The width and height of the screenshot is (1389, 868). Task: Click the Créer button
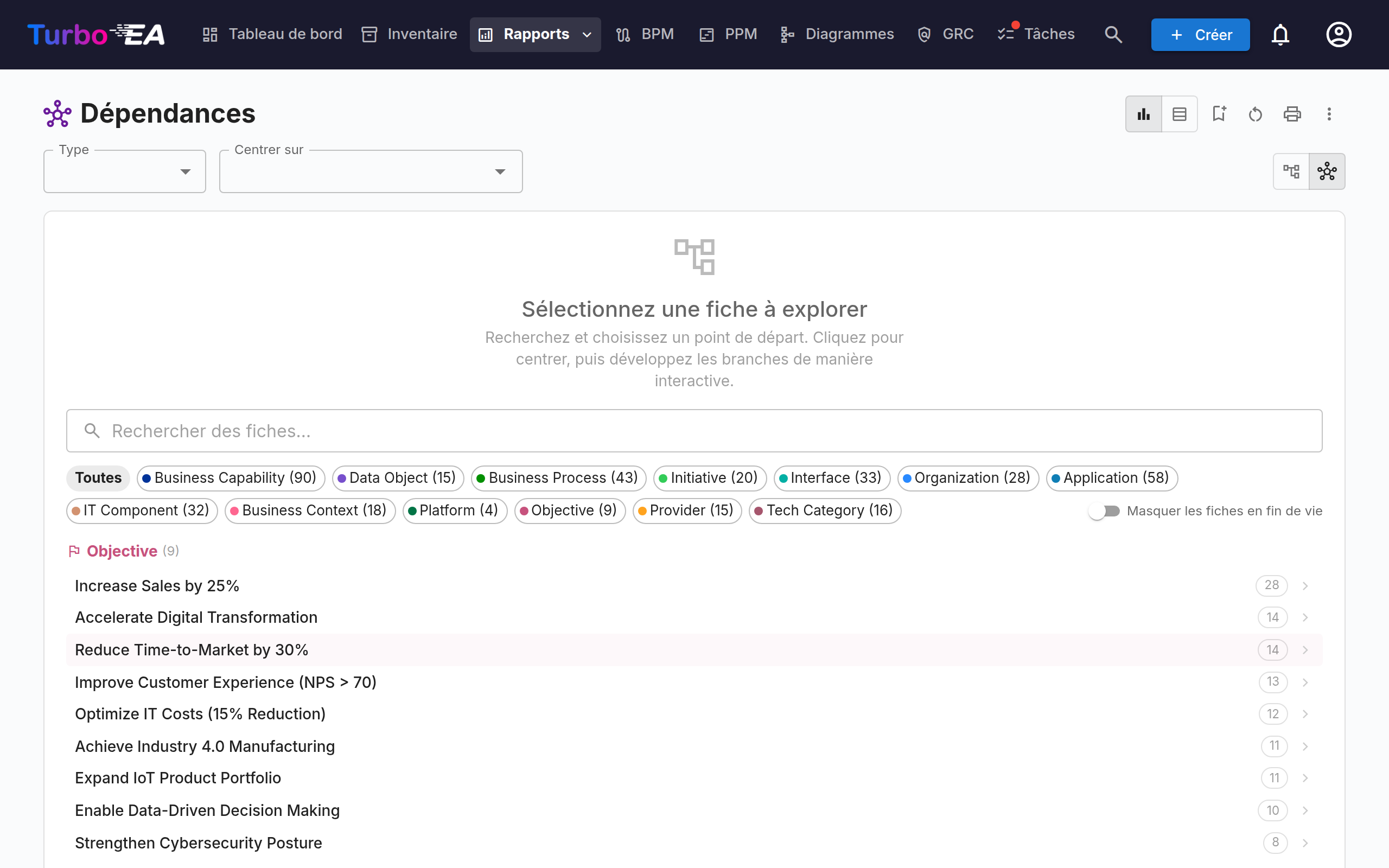coord(1200,34)
